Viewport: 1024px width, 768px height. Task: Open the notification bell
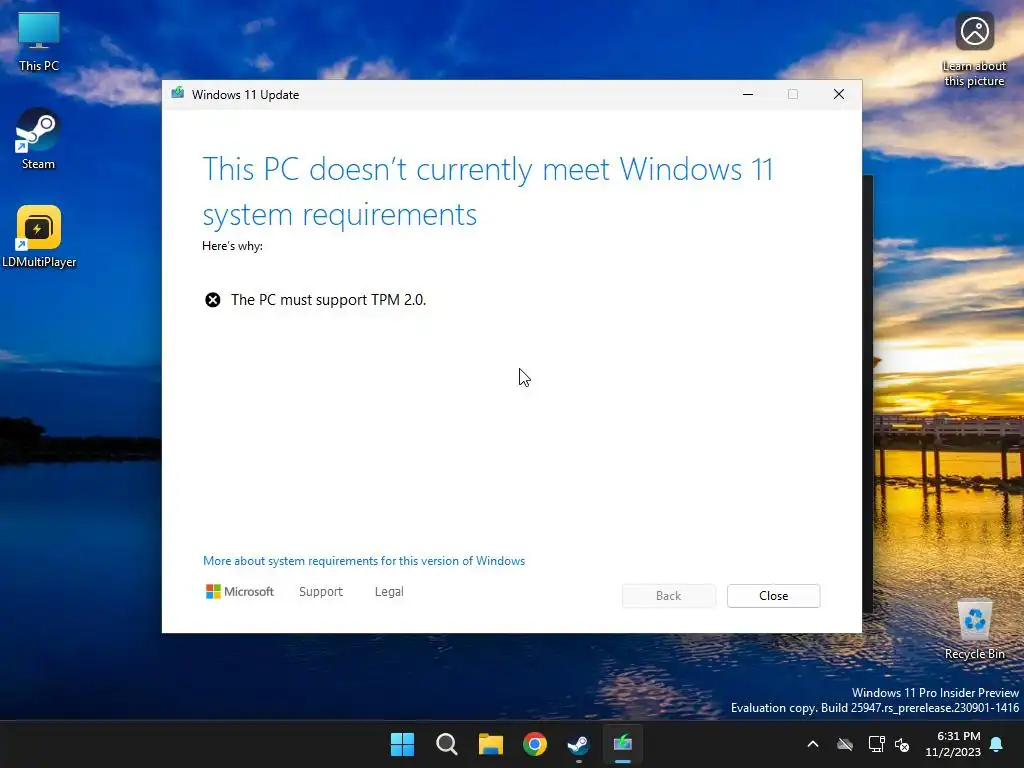[x=997, y=744]
